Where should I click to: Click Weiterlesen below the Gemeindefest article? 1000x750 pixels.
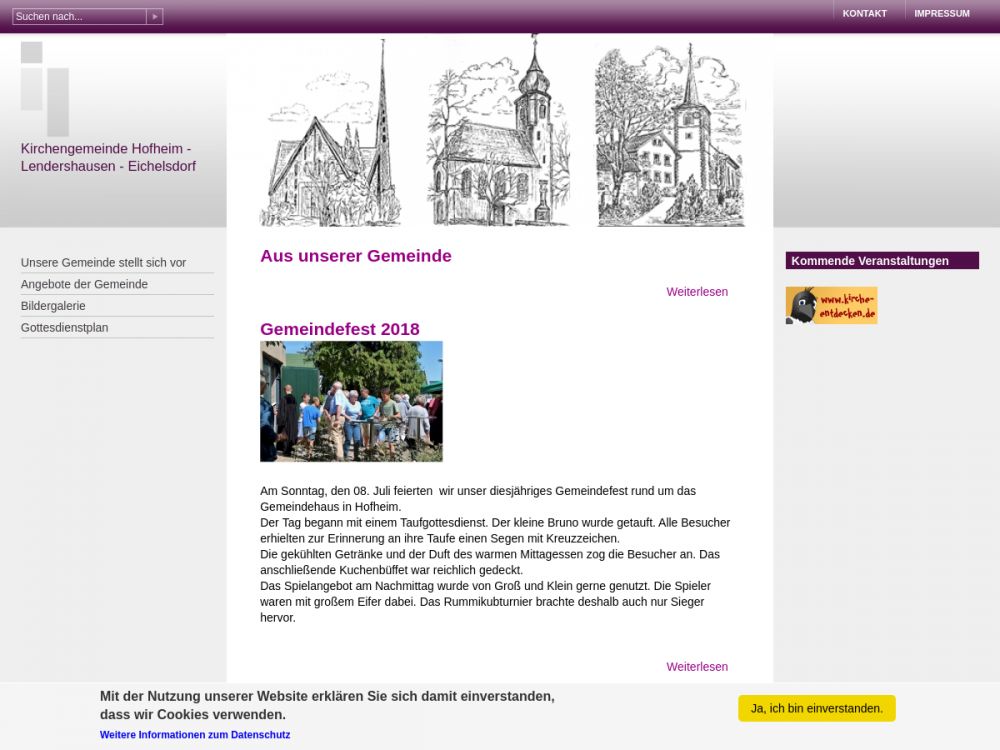coord(697,667)
